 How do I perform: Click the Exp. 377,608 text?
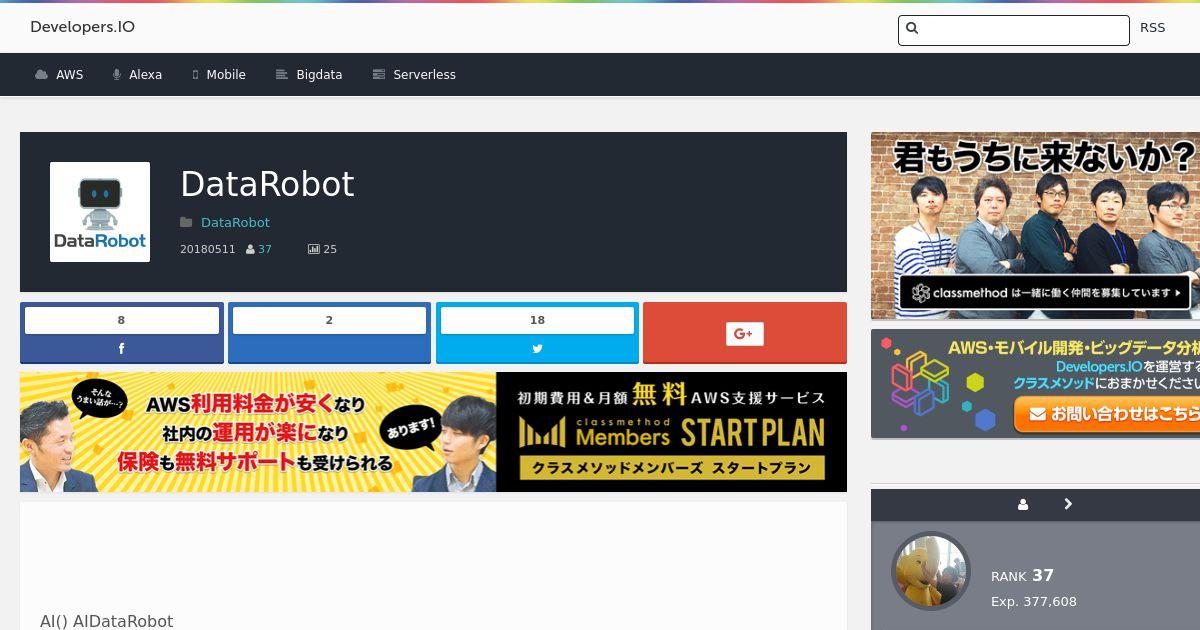tap(1034, 602)
